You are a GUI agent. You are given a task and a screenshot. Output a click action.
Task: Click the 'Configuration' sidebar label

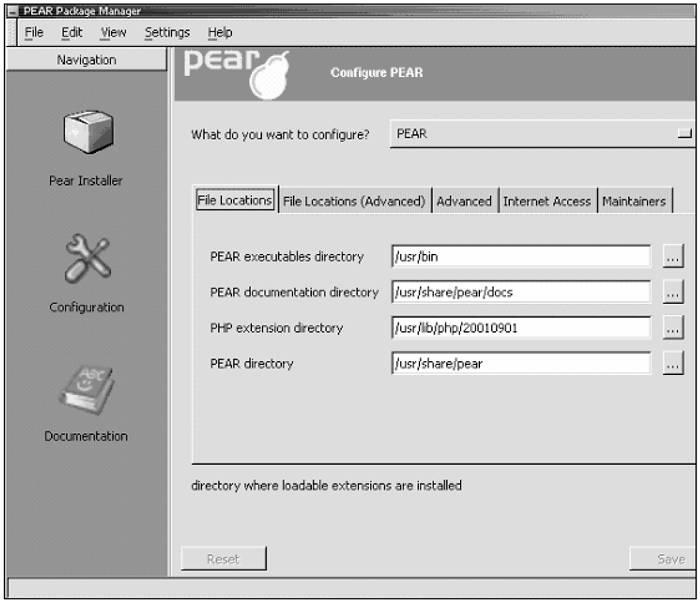click(x=87, y=307)
